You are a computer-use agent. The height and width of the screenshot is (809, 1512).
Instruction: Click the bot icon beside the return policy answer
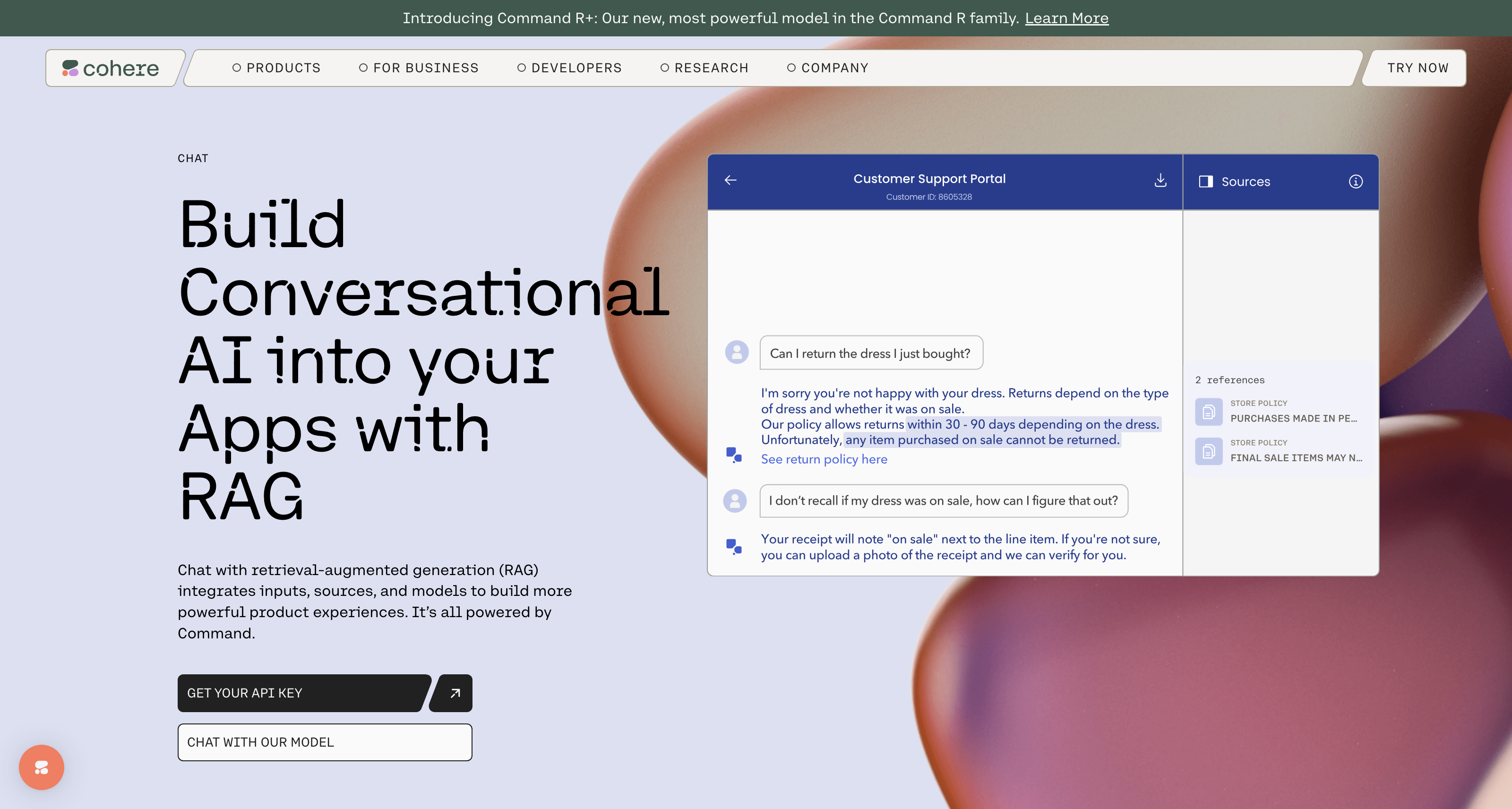click(734, 455)
